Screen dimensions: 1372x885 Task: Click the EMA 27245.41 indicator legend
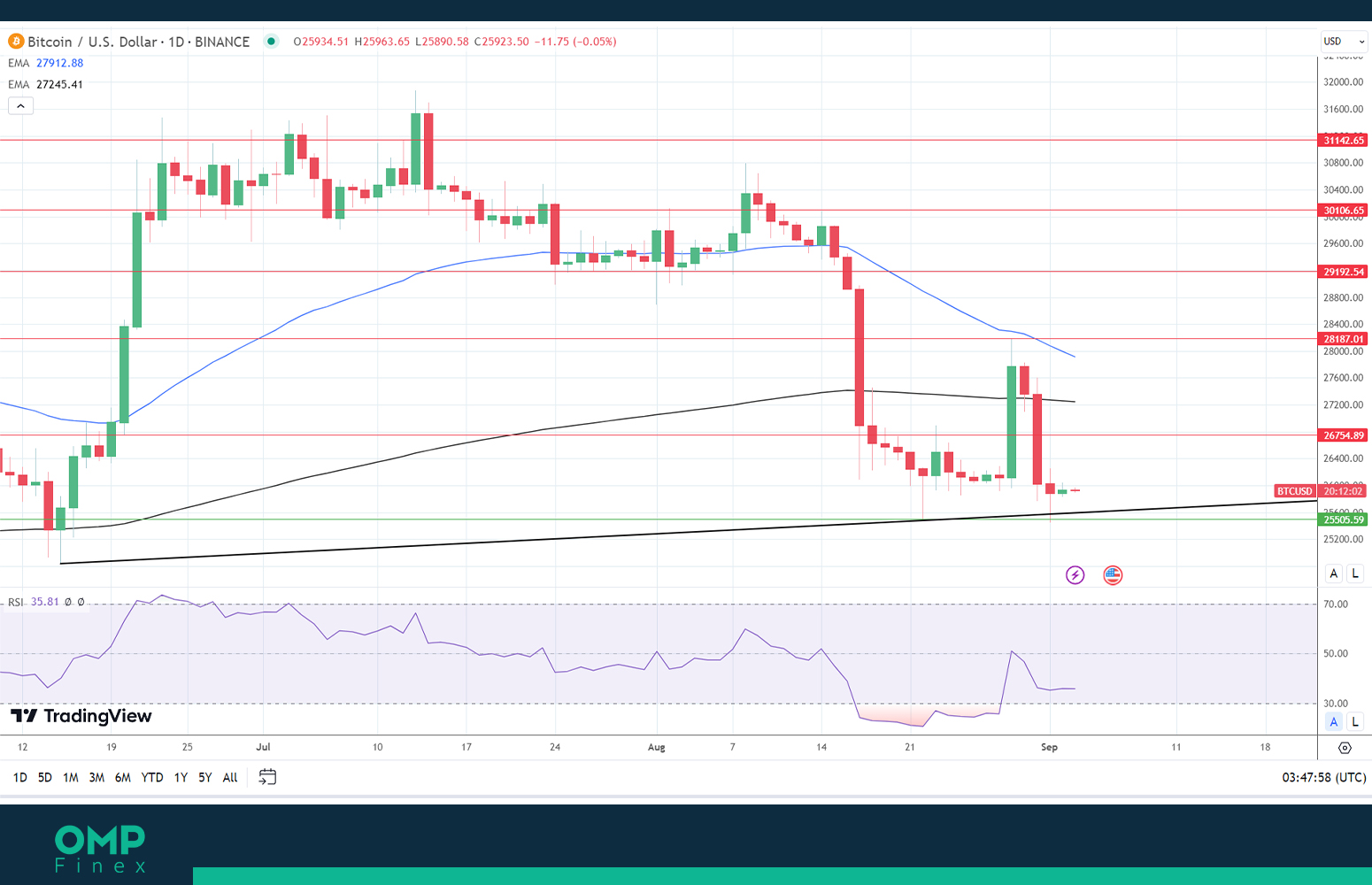(46, 84)
